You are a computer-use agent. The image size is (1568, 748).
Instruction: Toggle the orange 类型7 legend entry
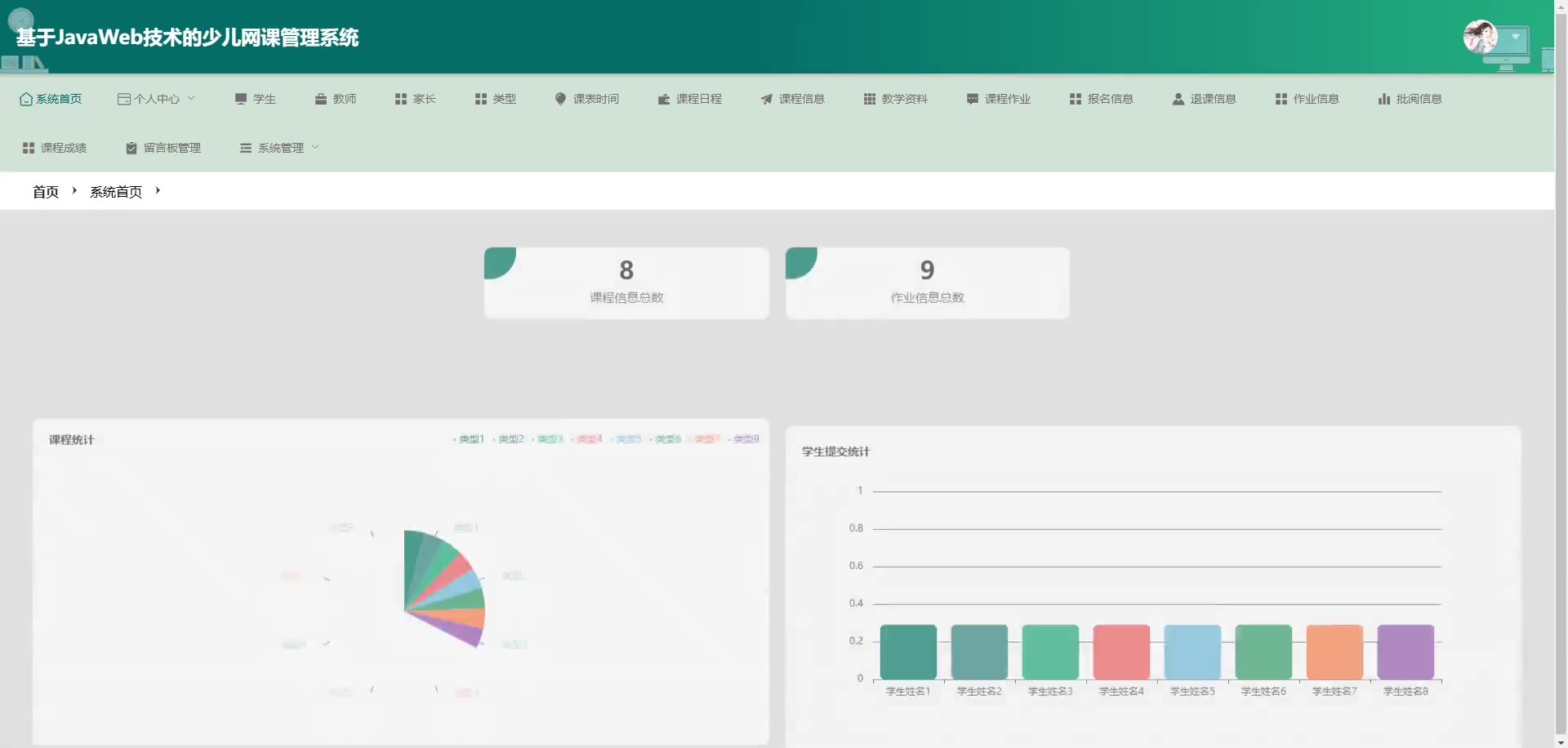[x=704, y=439]
